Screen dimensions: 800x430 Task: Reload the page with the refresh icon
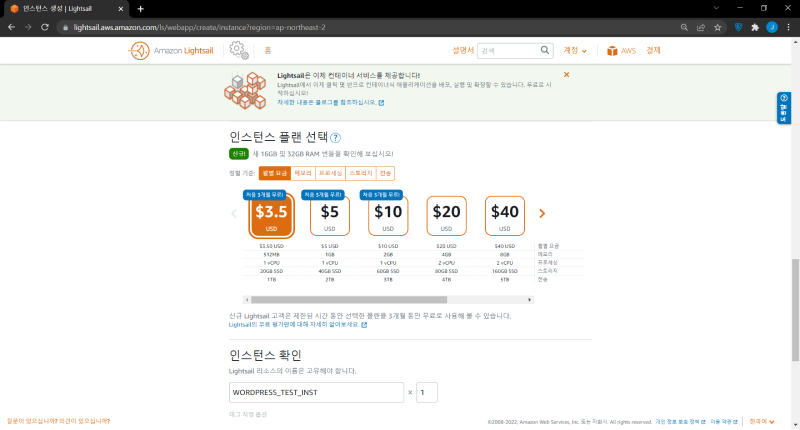(45, 27)
